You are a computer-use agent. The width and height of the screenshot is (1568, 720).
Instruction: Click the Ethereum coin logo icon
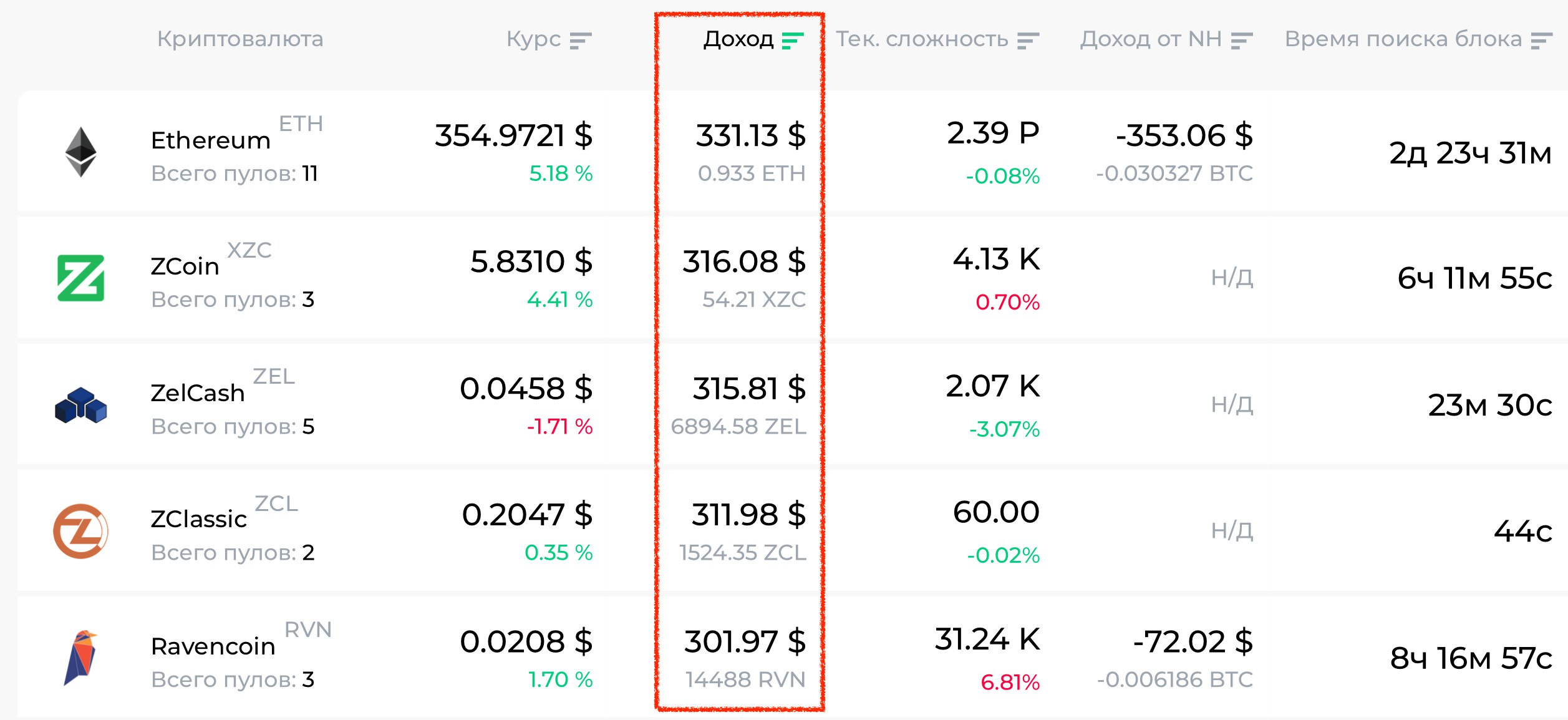pyautogui.click(x=81, y=152)
